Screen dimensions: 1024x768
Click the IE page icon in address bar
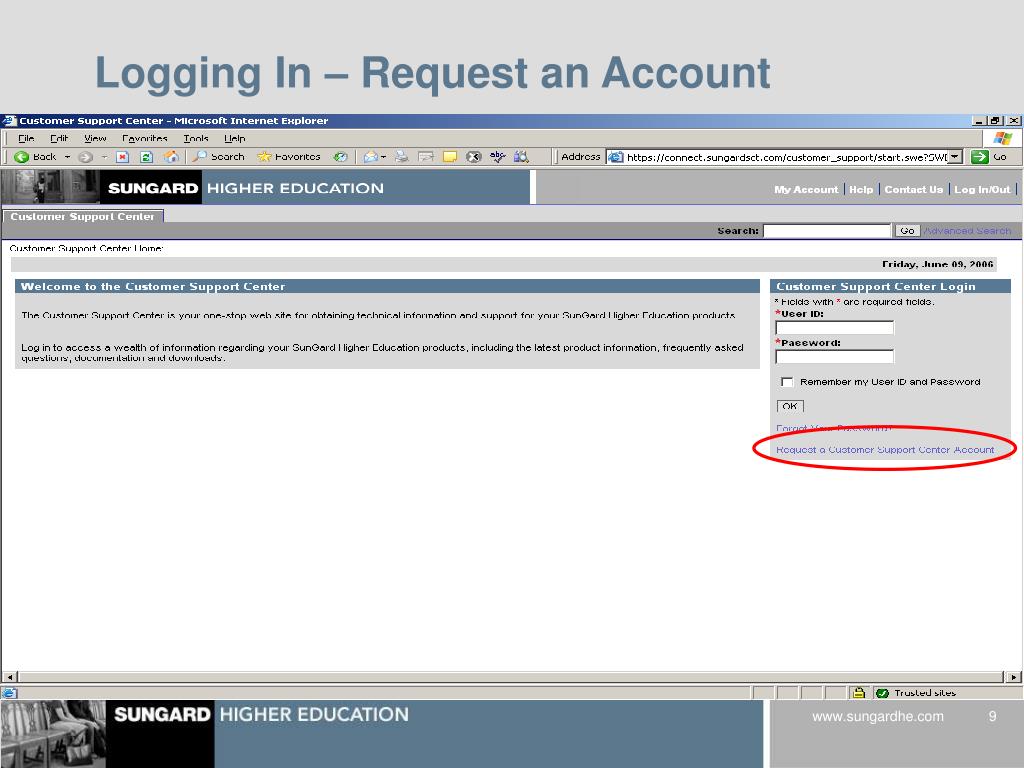pyautogui.click(x=615, y=157)
